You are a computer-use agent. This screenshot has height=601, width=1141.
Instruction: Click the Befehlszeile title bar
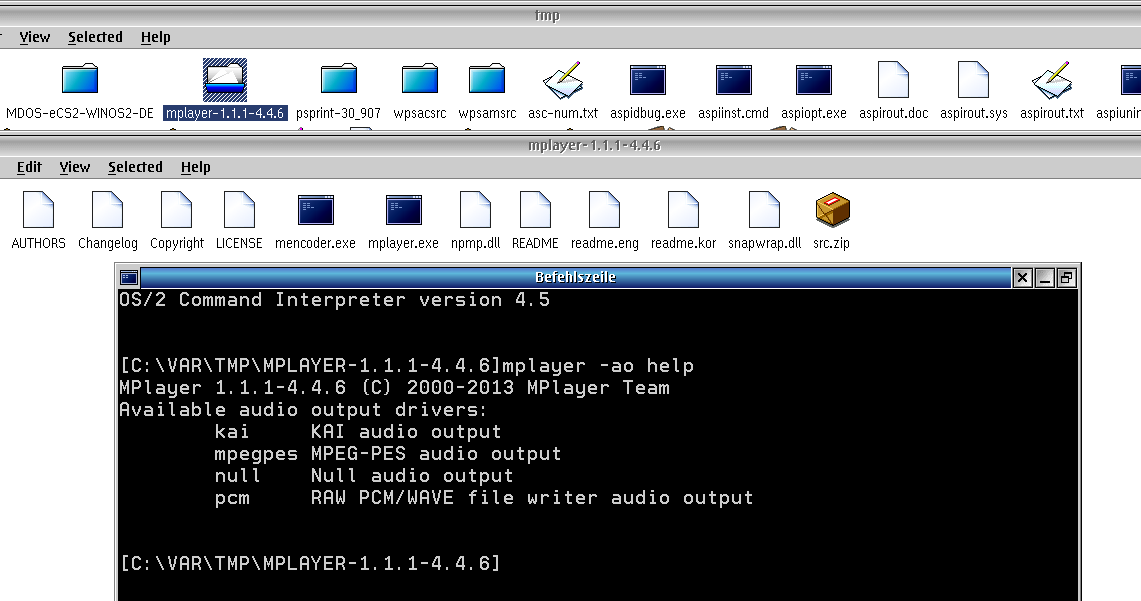[x=576, y=277]
